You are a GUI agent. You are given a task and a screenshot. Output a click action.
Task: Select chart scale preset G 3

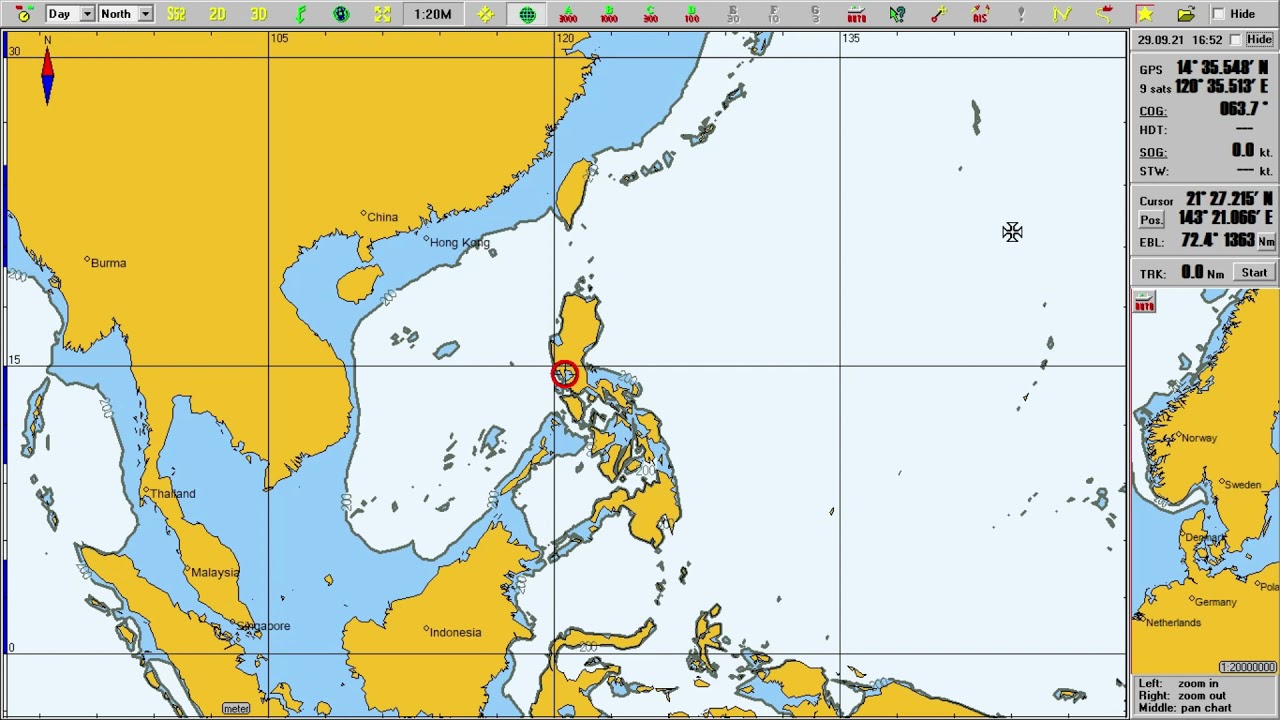coord(815,14)
